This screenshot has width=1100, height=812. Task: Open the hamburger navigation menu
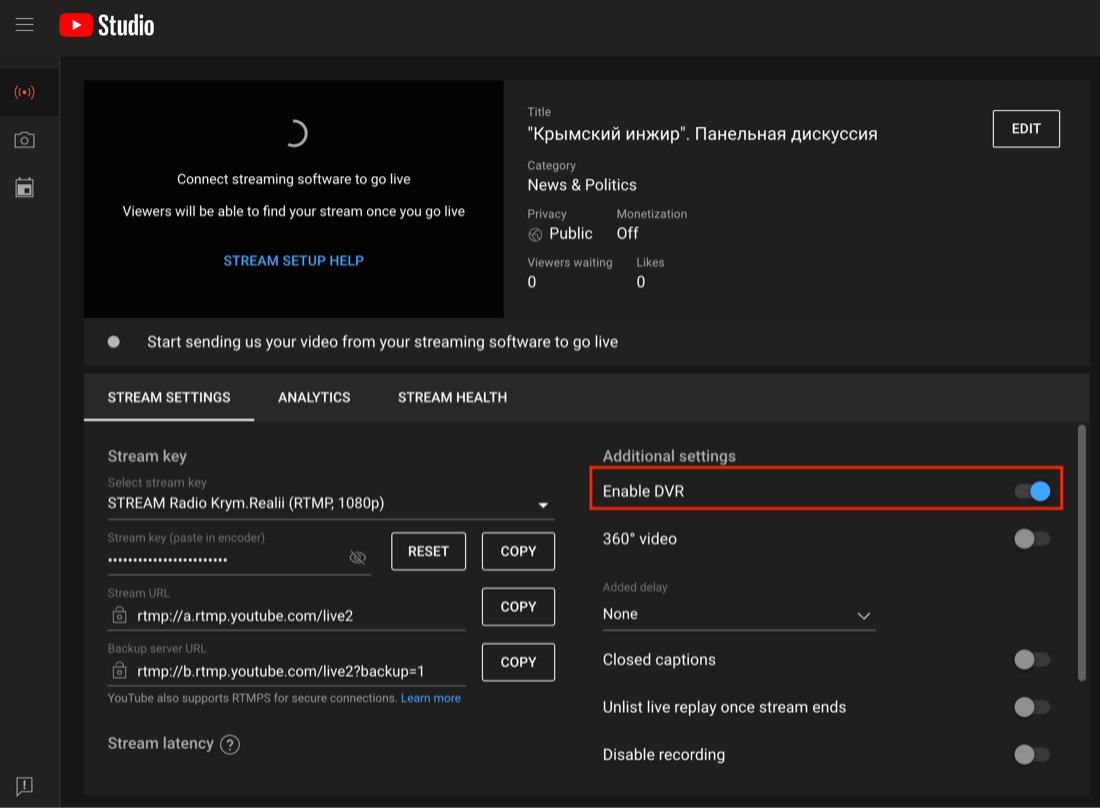(x=25, y=25)
